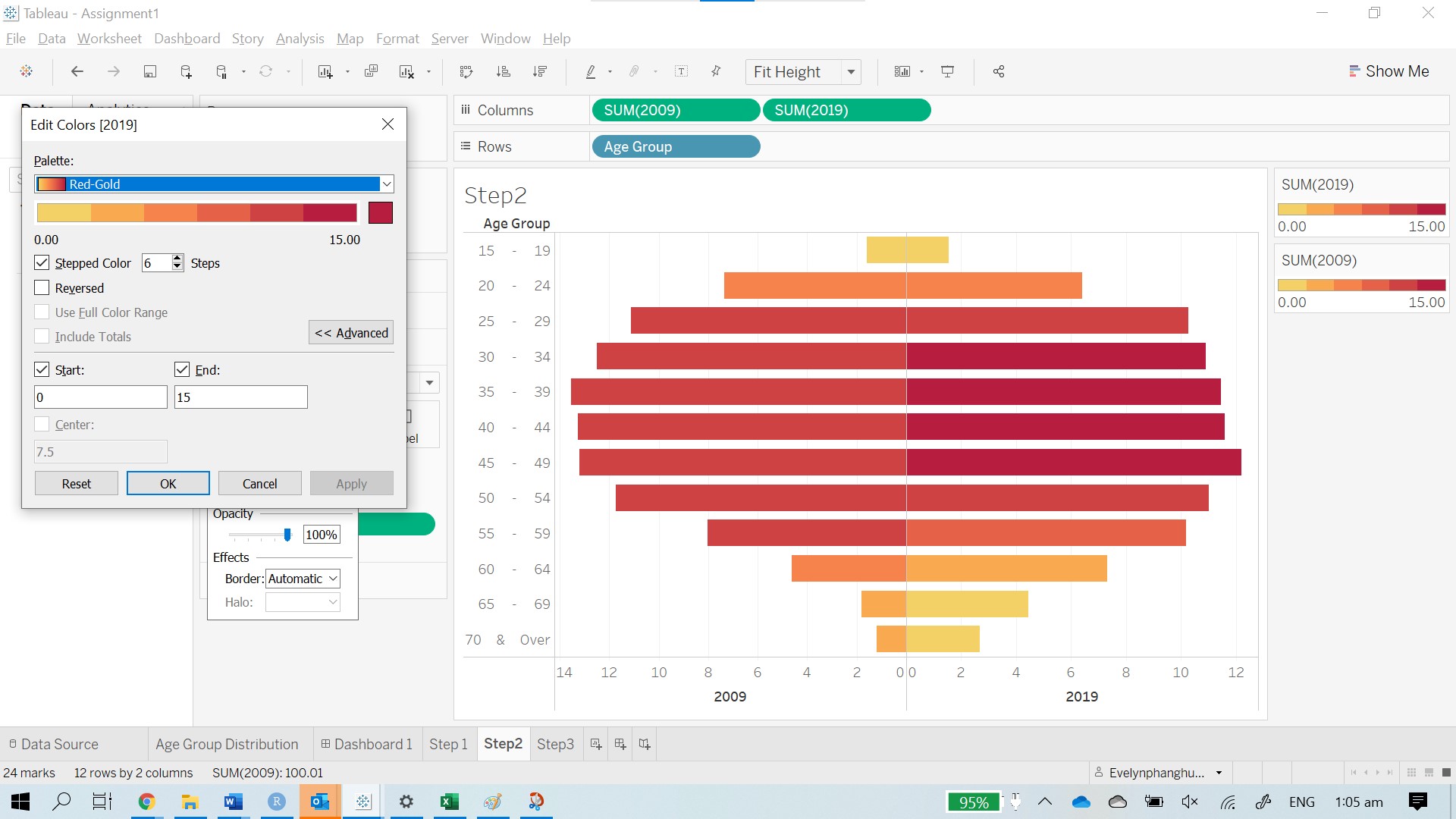Open the Show Me panel

(1389, 71)
